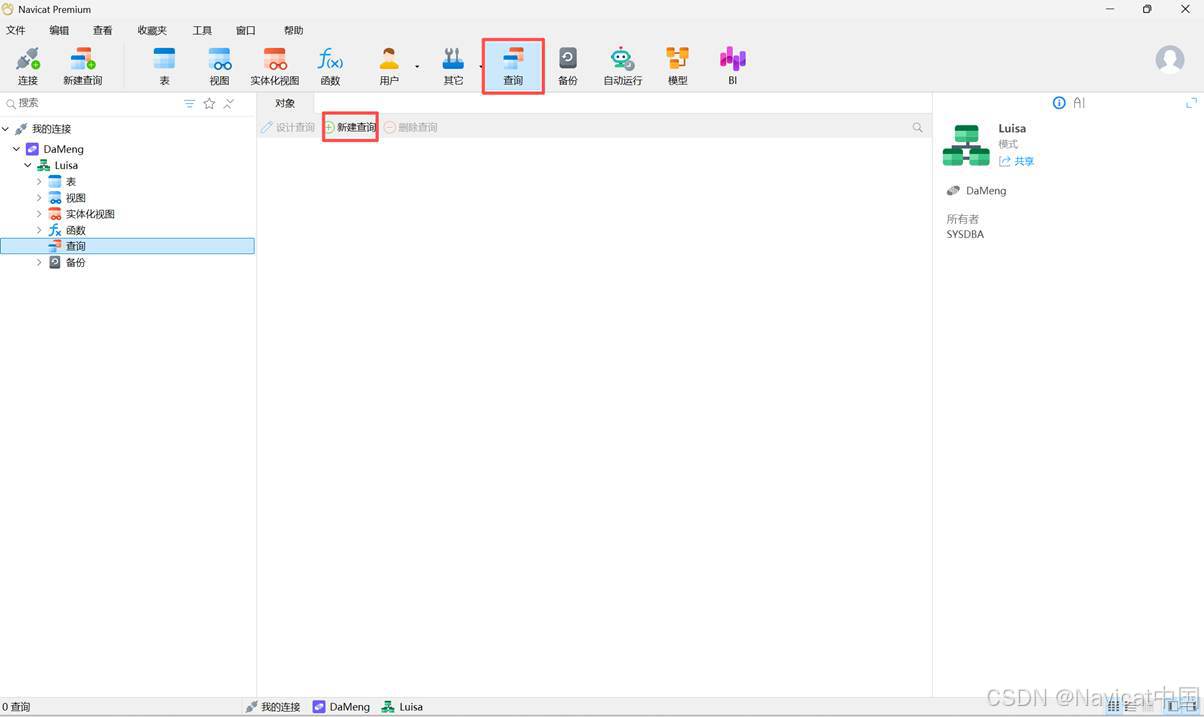Click DaMeng label in right info panel
The width and height of the screenshot is (1204, 717).
click(x=986, y=190)
